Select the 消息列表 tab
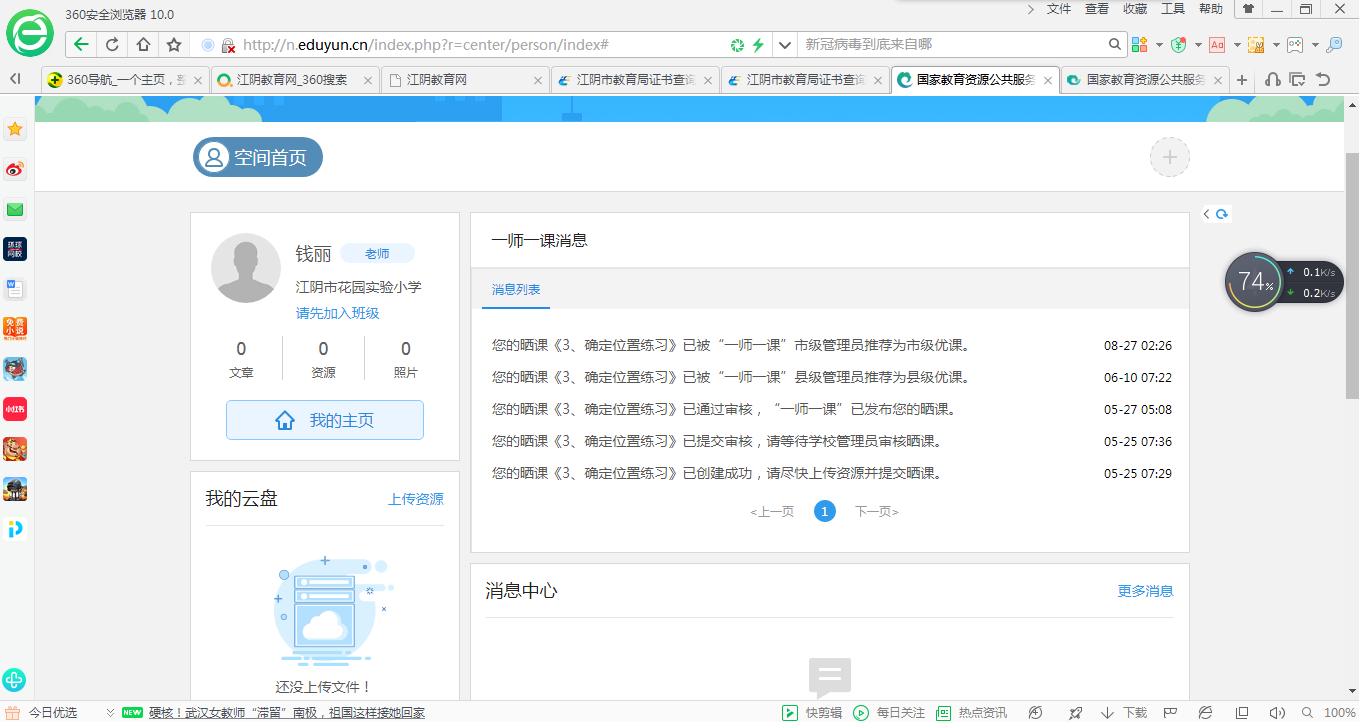 point(516,289)
